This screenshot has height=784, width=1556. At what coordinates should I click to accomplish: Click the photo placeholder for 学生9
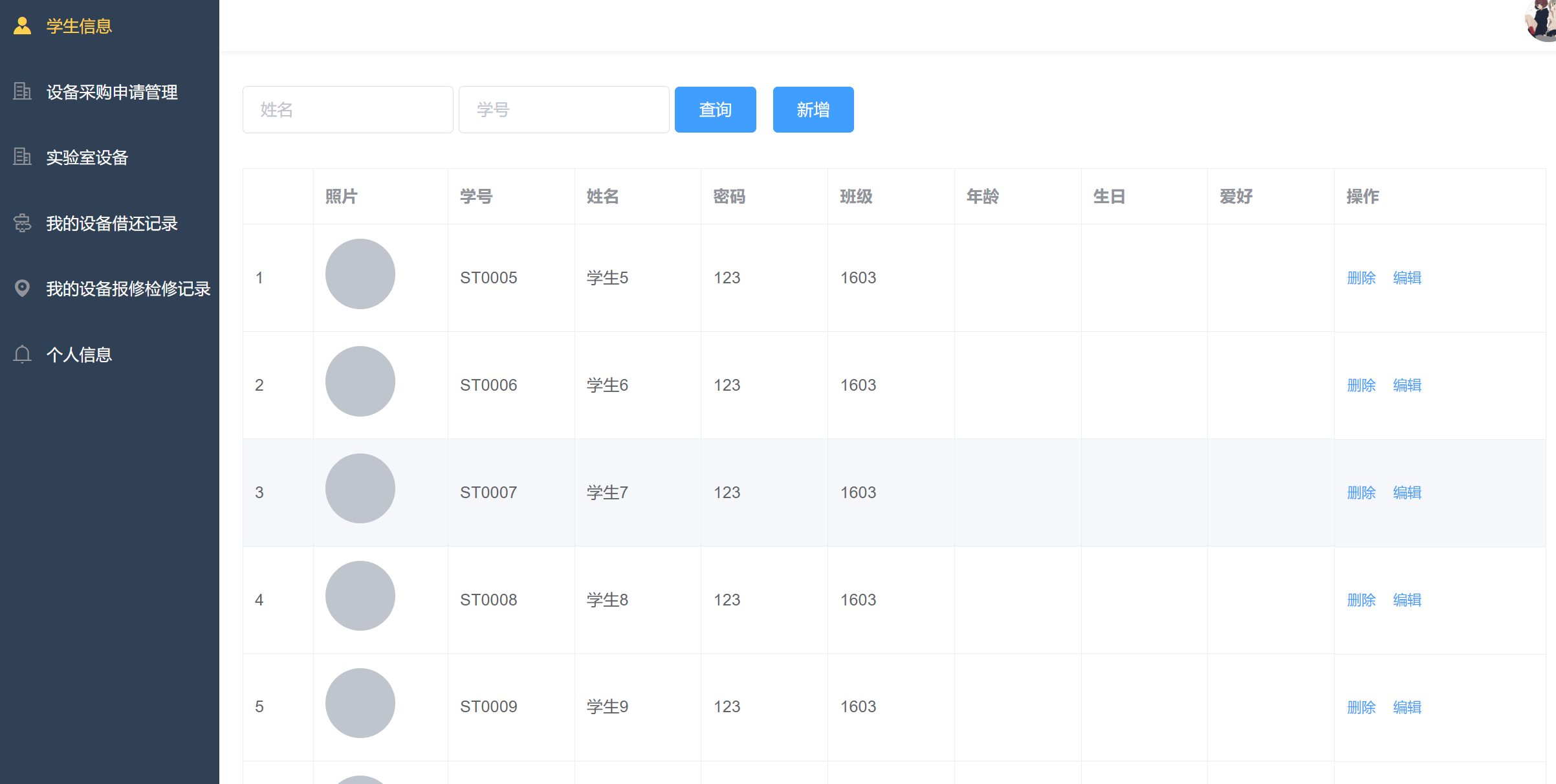point(360,703)
